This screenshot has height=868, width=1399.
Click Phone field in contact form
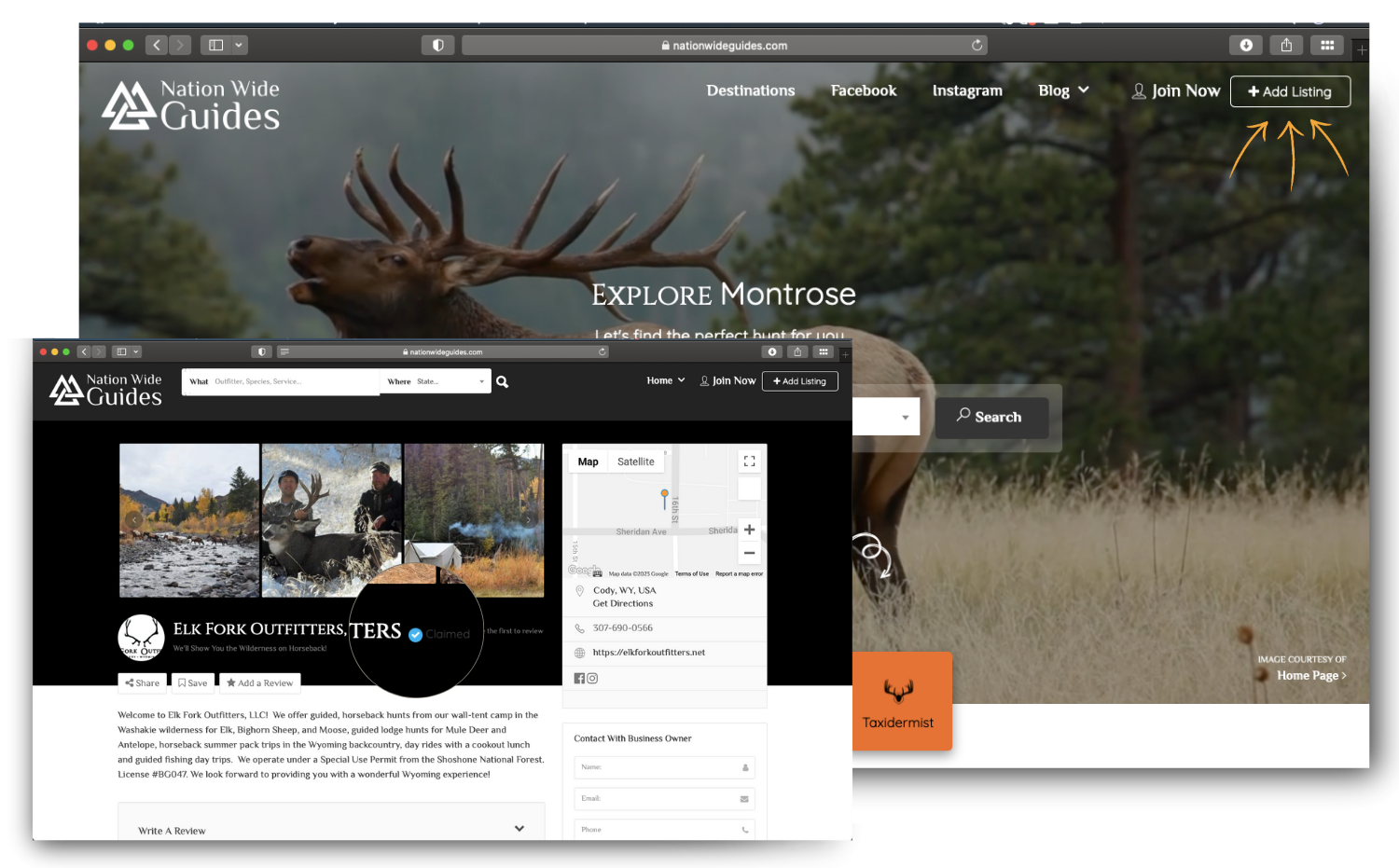664,829
